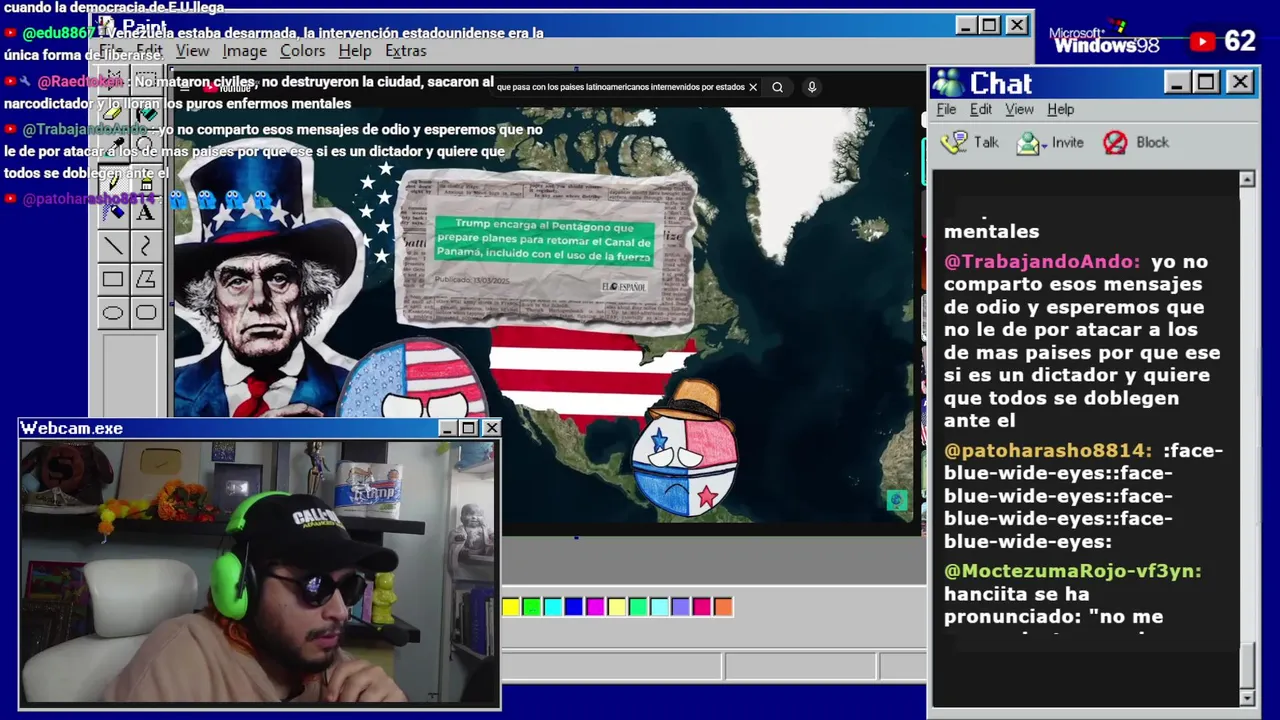
Task: Select the Pencil tool in Paint
Action: click(113, 180)
